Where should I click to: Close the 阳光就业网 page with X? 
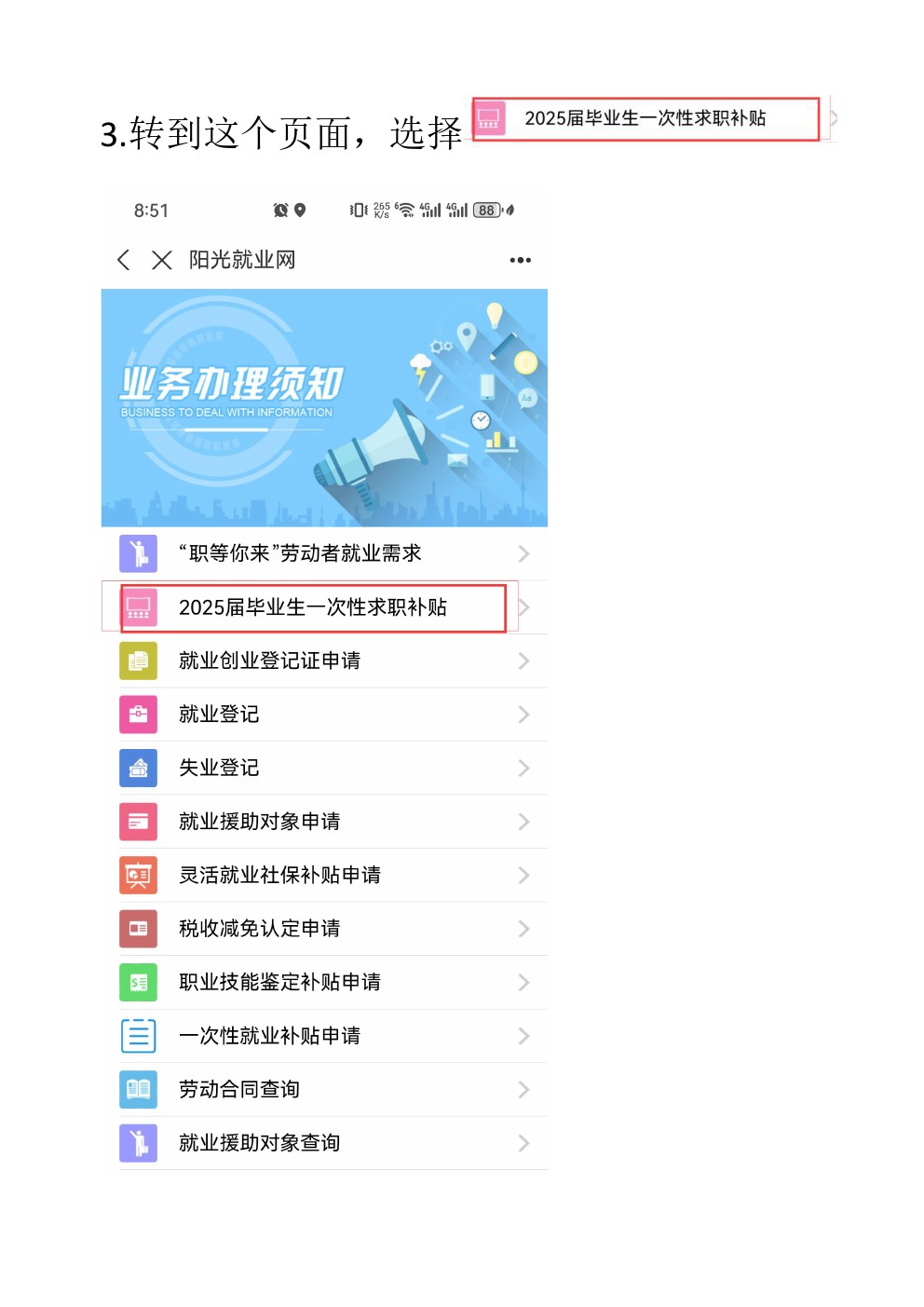(162, 260)
